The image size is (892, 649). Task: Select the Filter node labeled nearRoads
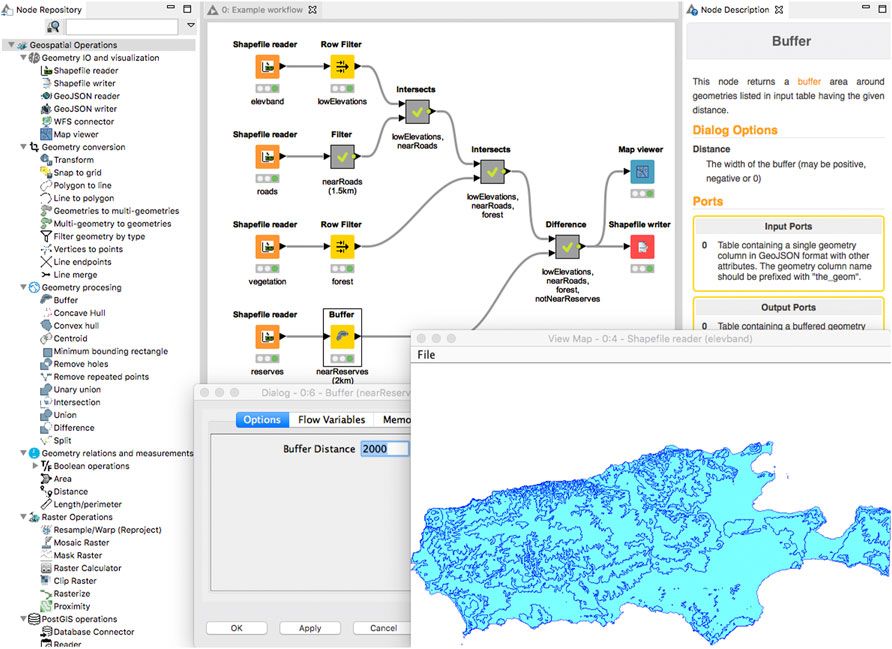[x=342, y=157]
